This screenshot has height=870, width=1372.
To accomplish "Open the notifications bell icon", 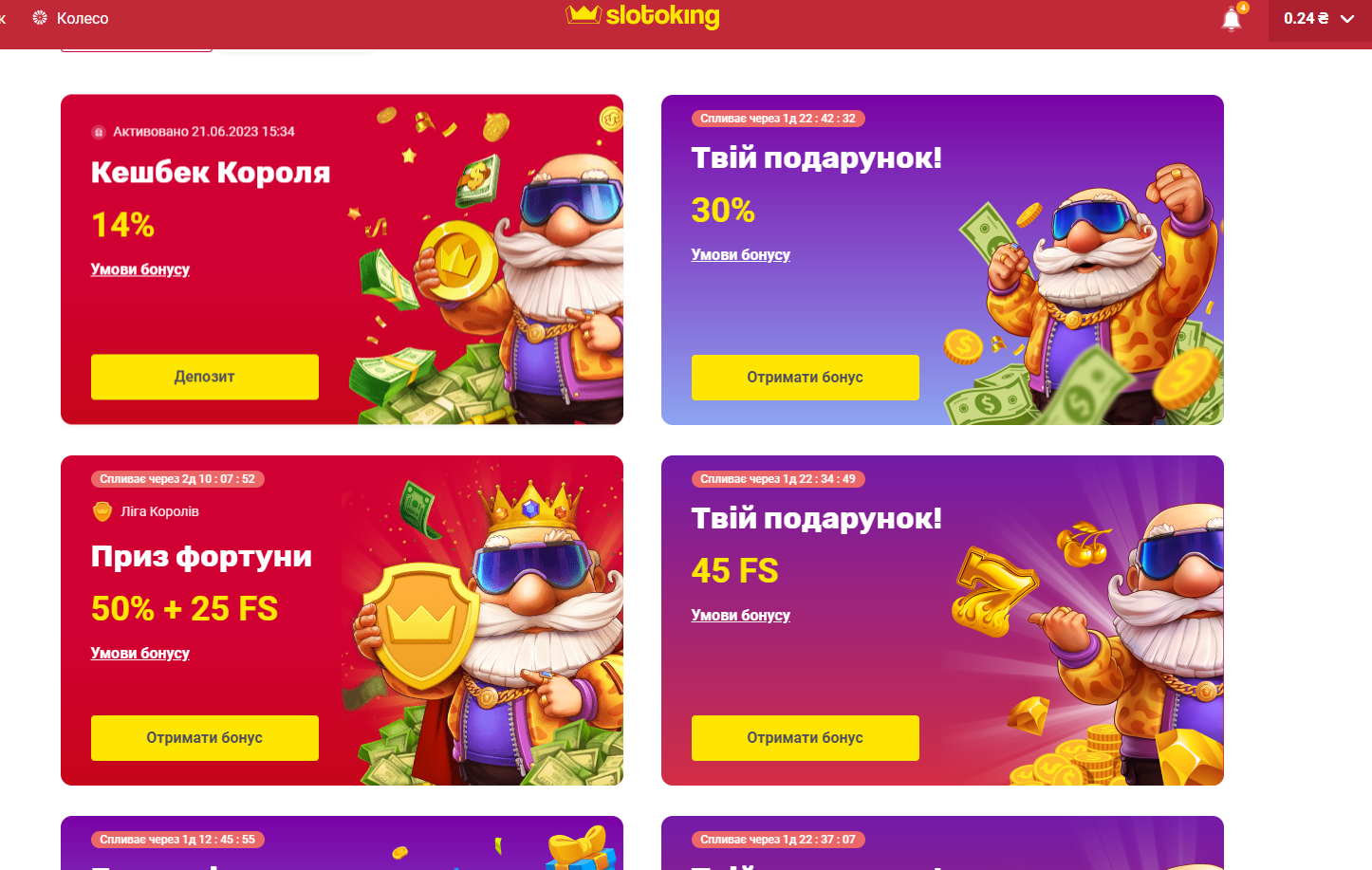I will click(1232, 19).
